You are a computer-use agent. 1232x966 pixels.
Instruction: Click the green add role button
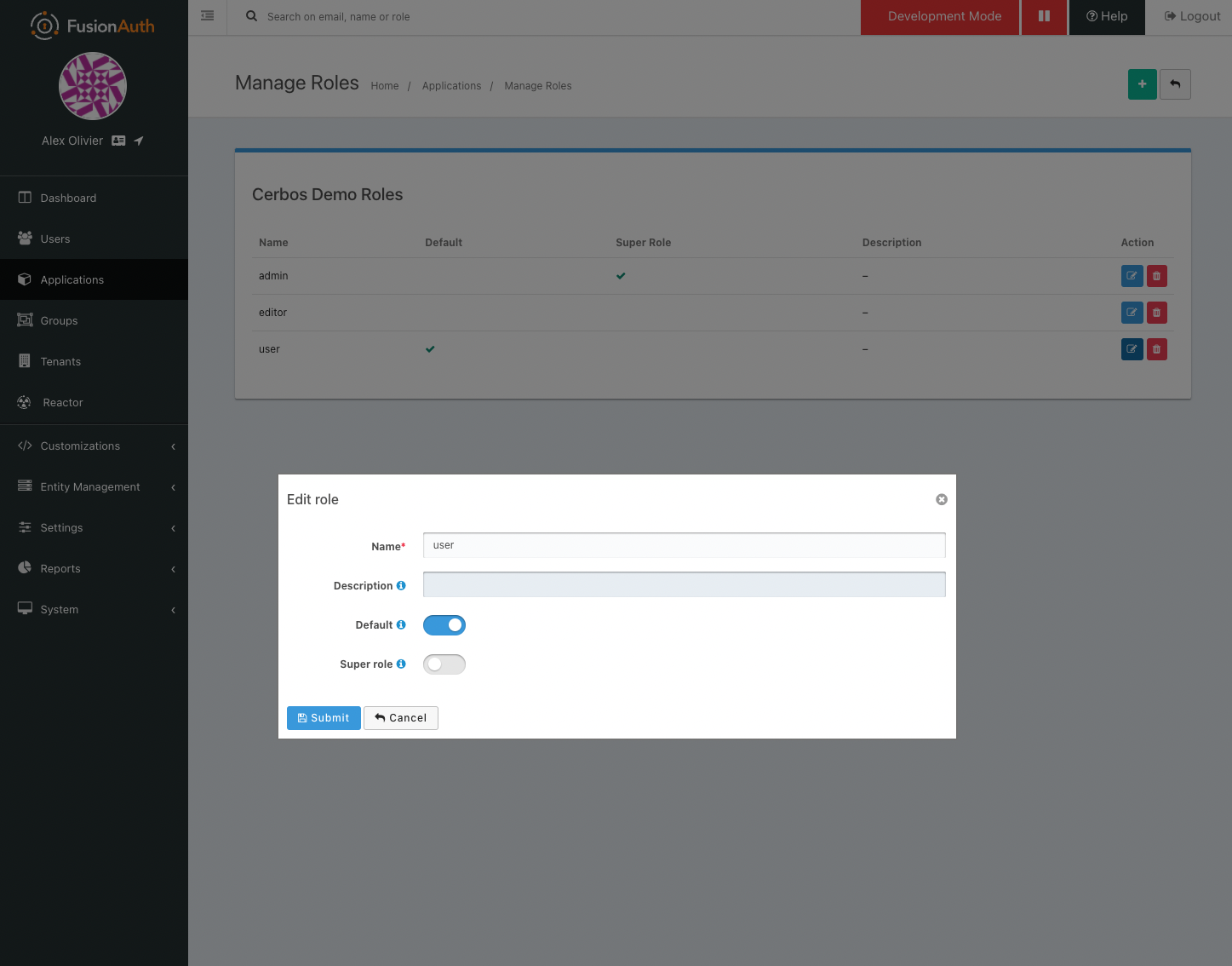pyautogui.click(x=1142, y=84)
